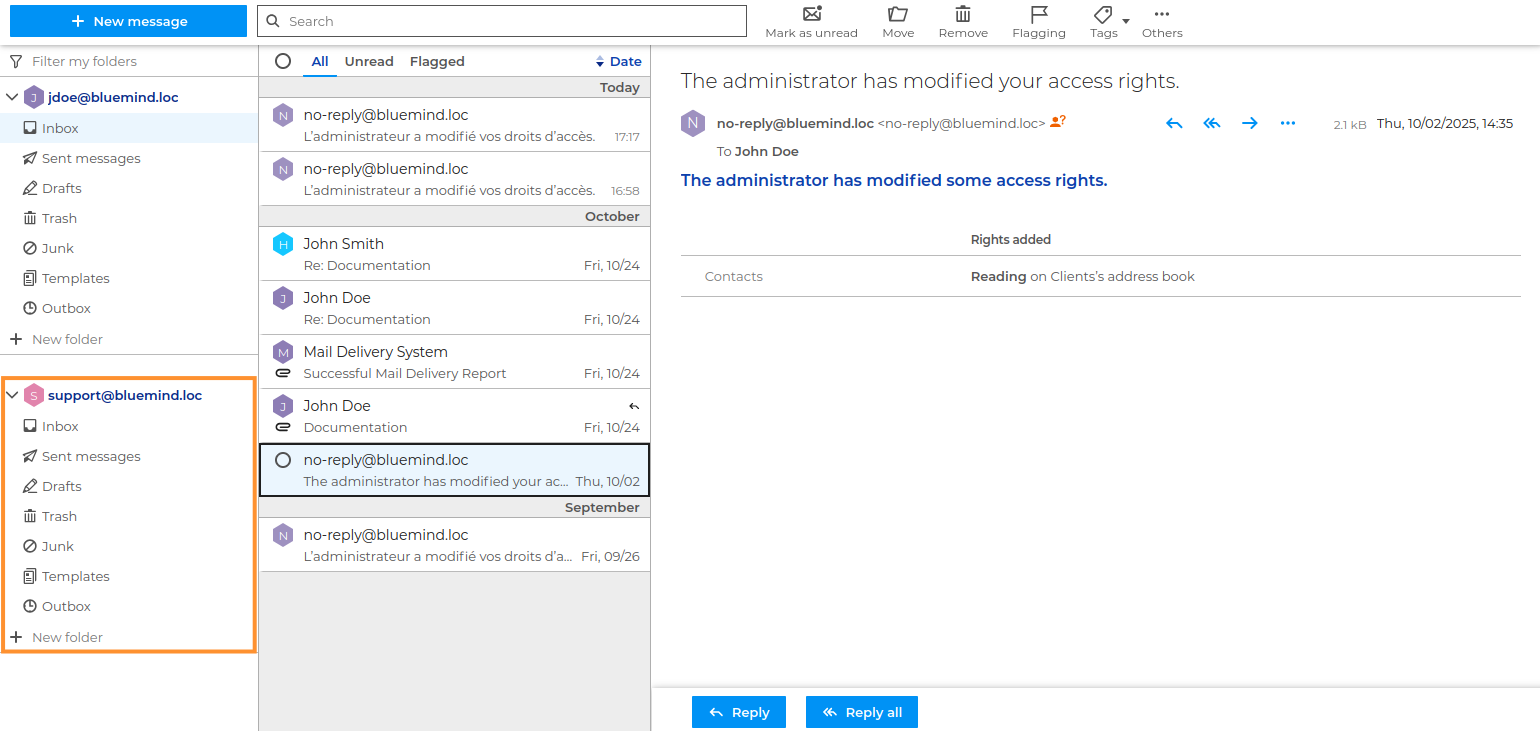Viewport: 1540px width, 731px height.
Task: Click the reply arrow icon in message header
Action: (x=1174, y=123)
